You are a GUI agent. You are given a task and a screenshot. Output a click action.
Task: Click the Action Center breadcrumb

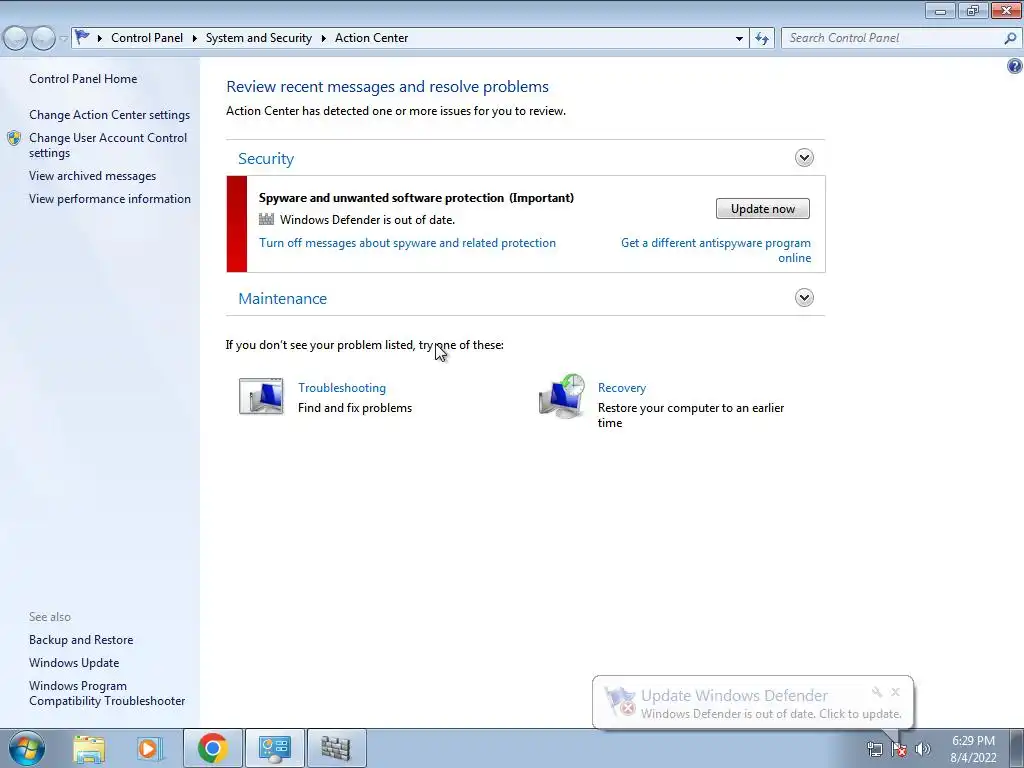click(x=372, y=38)
